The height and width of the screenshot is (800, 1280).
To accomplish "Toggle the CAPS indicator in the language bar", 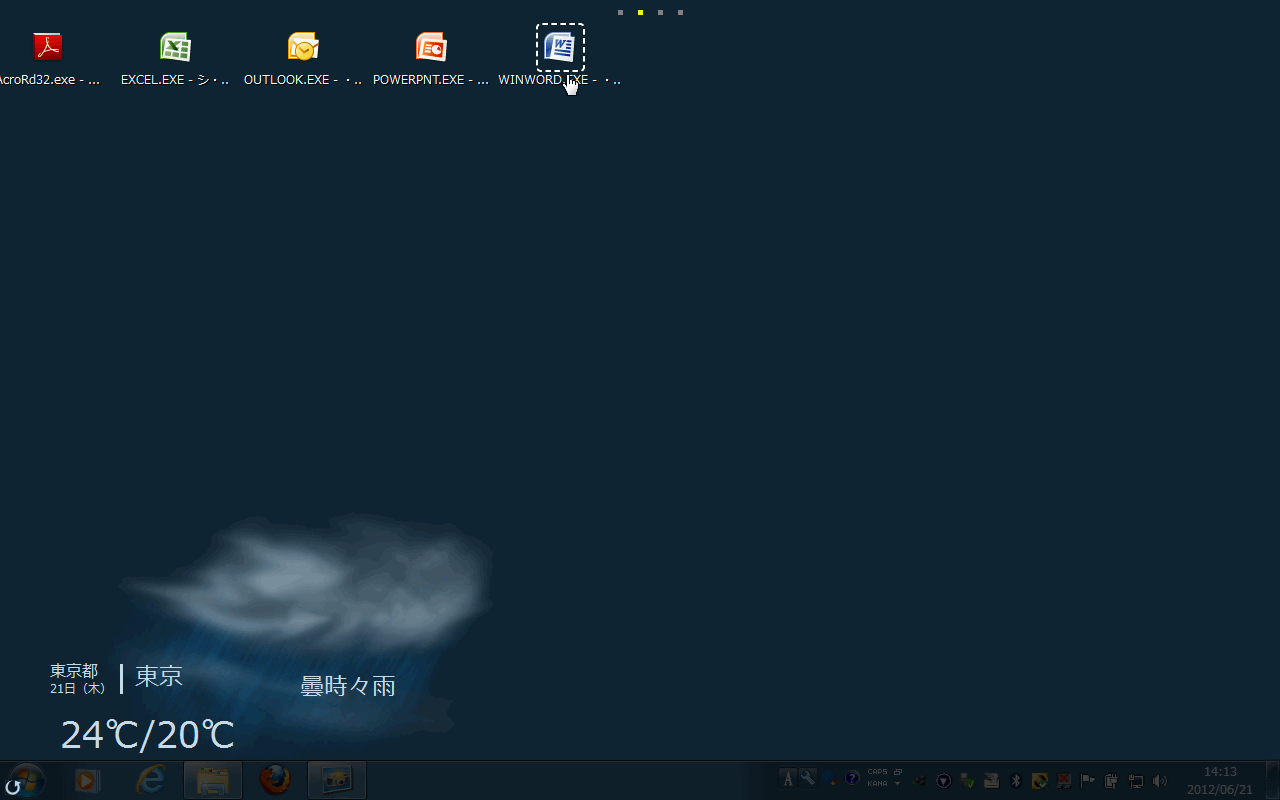I will point(877,772).
